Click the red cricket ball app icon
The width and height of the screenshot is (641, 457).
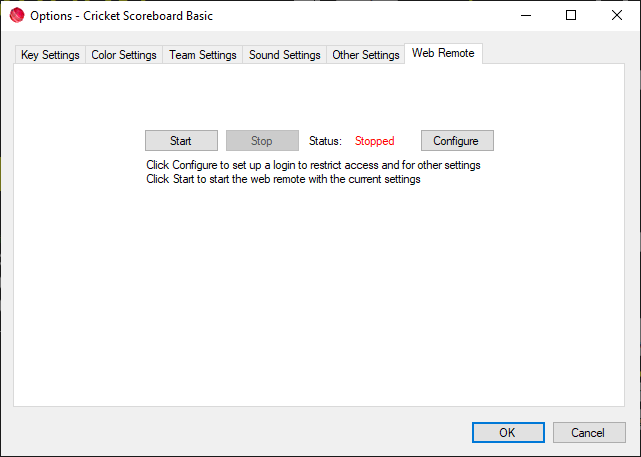click(16, 16)
